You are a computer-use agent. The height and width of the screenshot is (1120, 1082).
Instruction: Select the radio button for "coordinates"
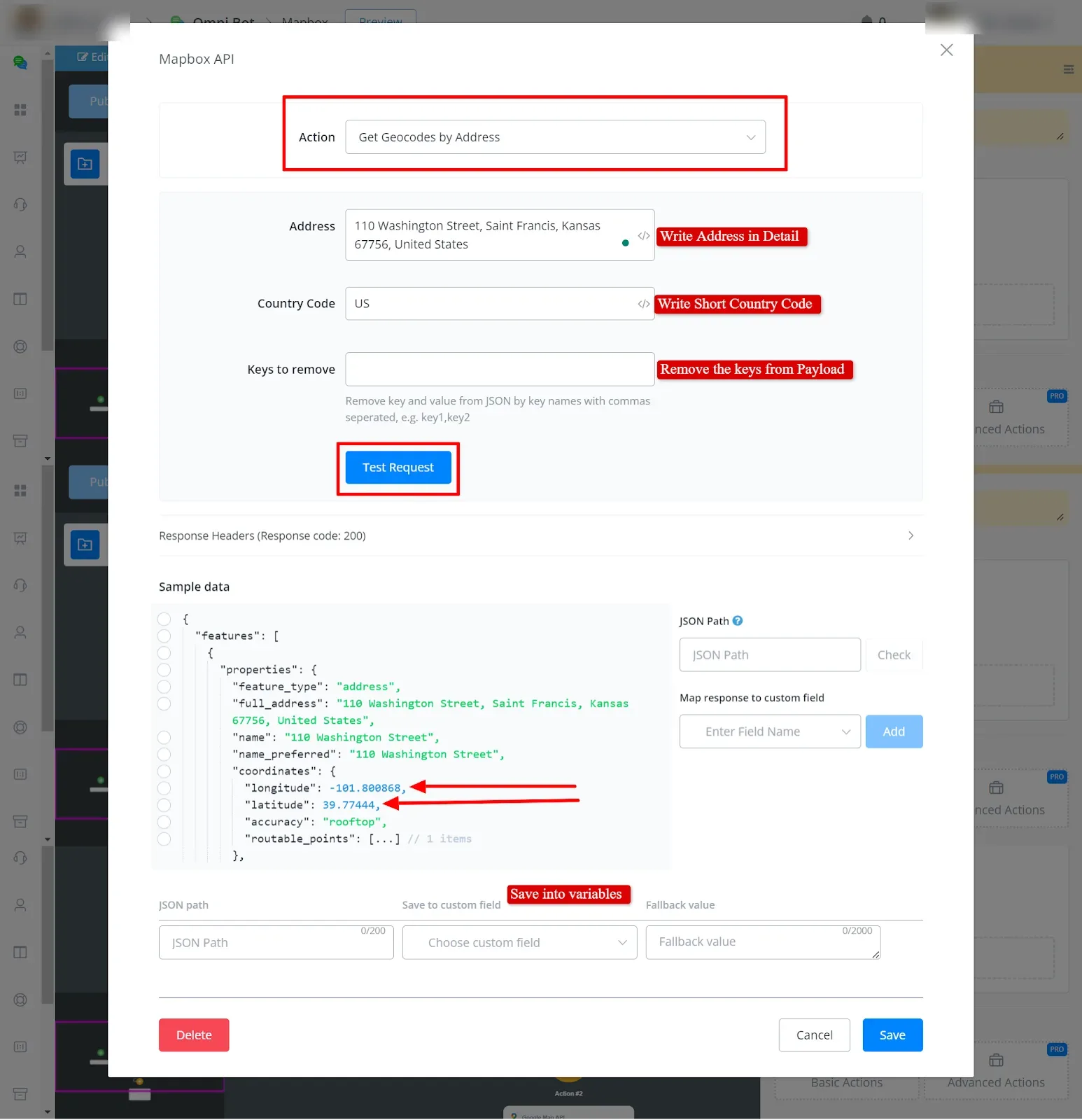tap(164, 771)
